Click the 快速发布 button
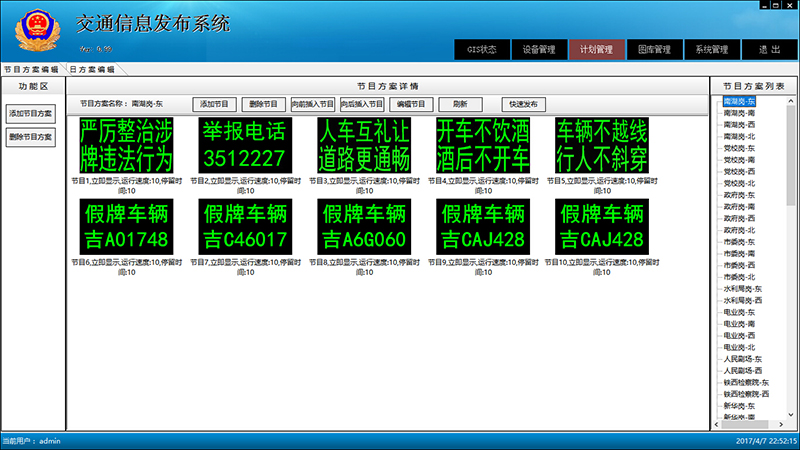Screen dimensions: 800x450 (x=524, y=104)
